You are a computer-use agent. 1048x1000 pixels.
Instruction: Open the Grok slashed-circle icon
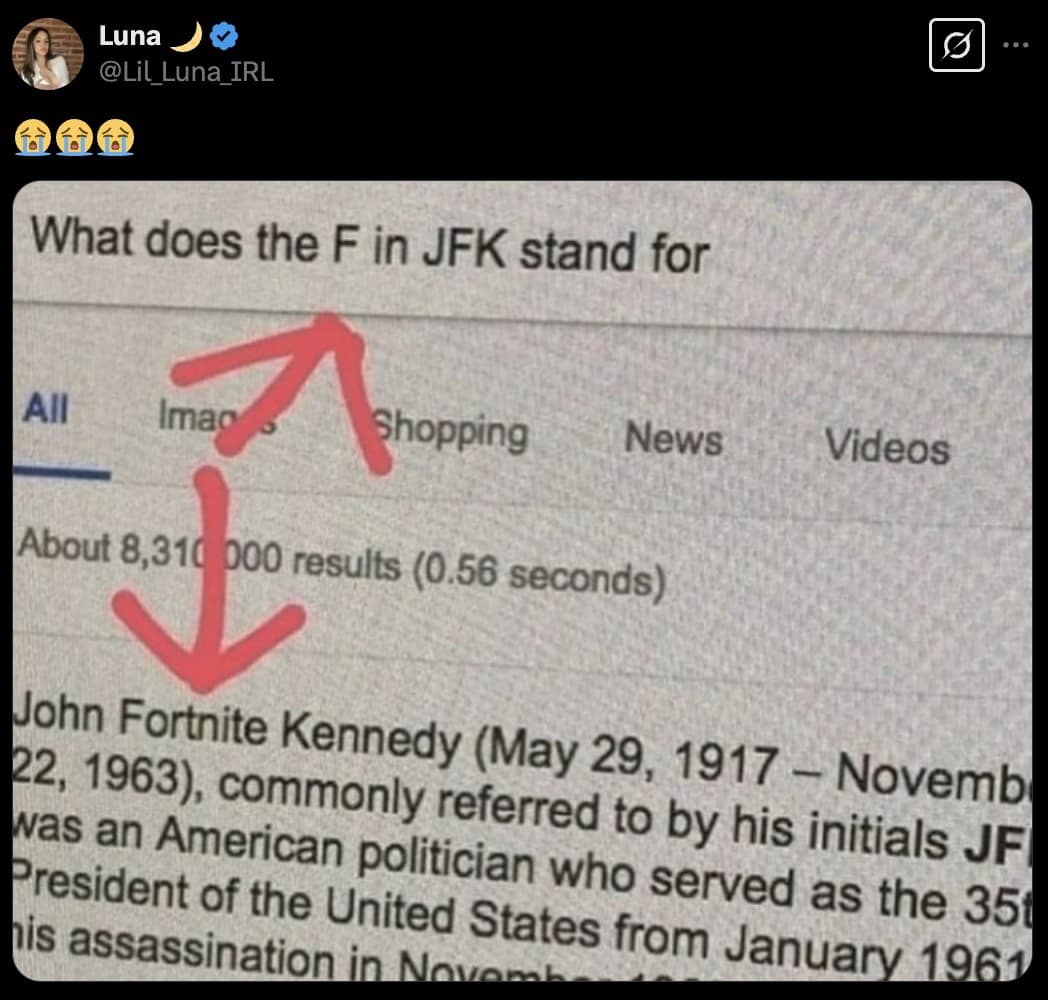956,45
